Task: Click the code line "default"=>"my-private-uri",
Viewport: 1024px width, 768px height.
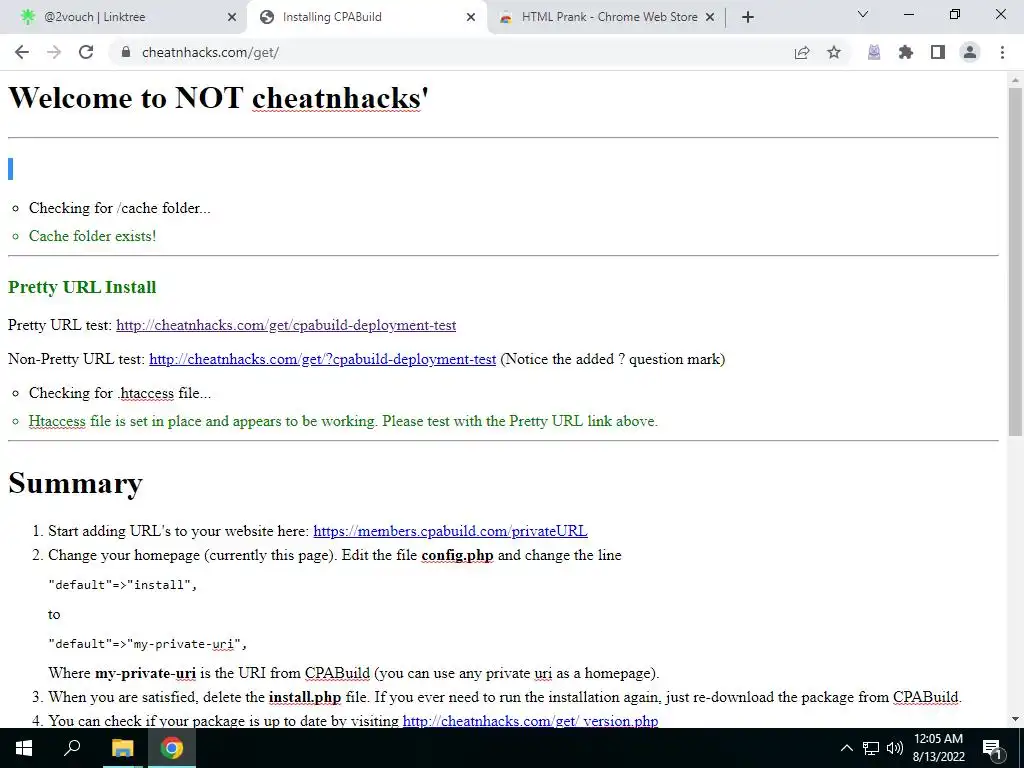Action: (148, 644)
